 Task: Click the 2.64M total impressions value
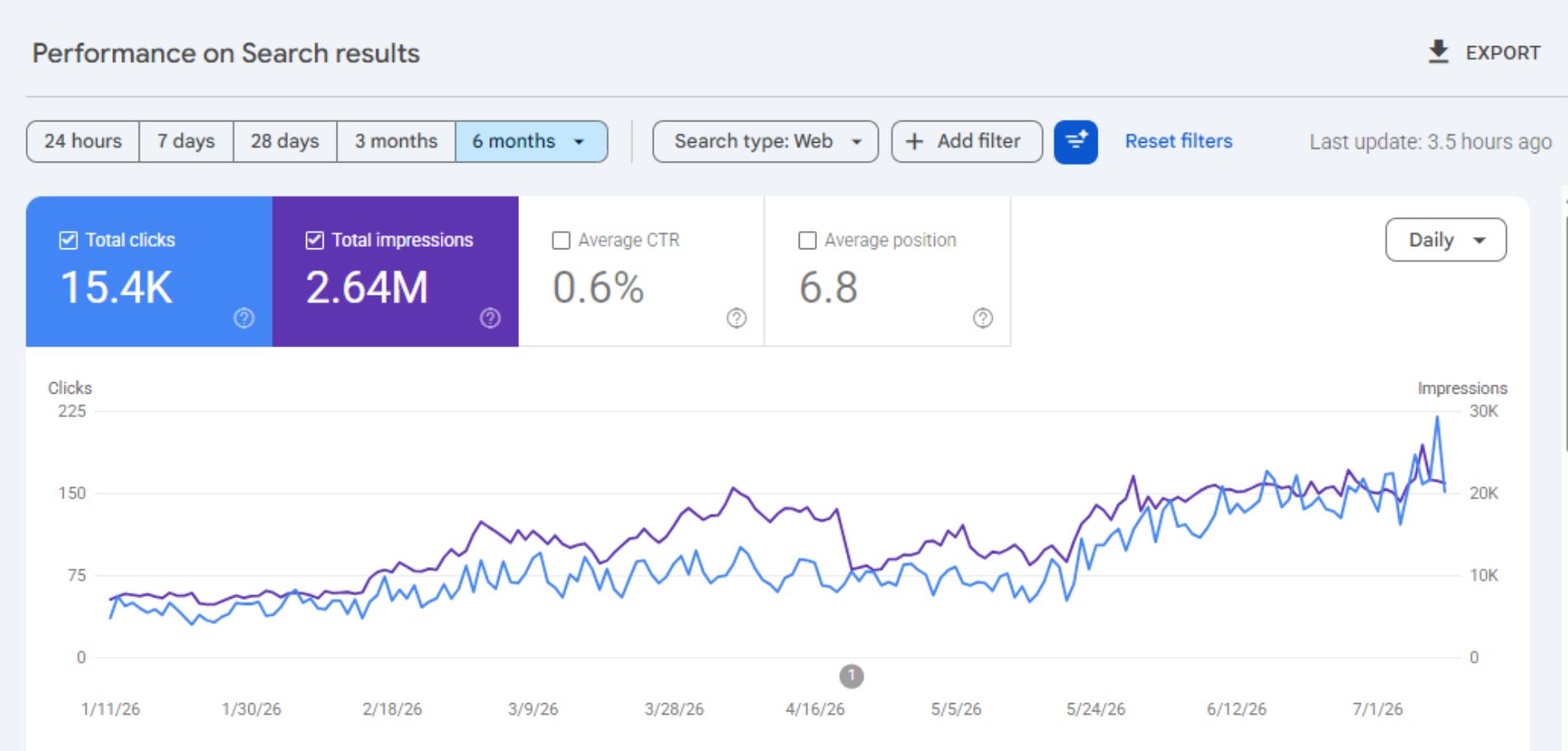pos(367,288)
